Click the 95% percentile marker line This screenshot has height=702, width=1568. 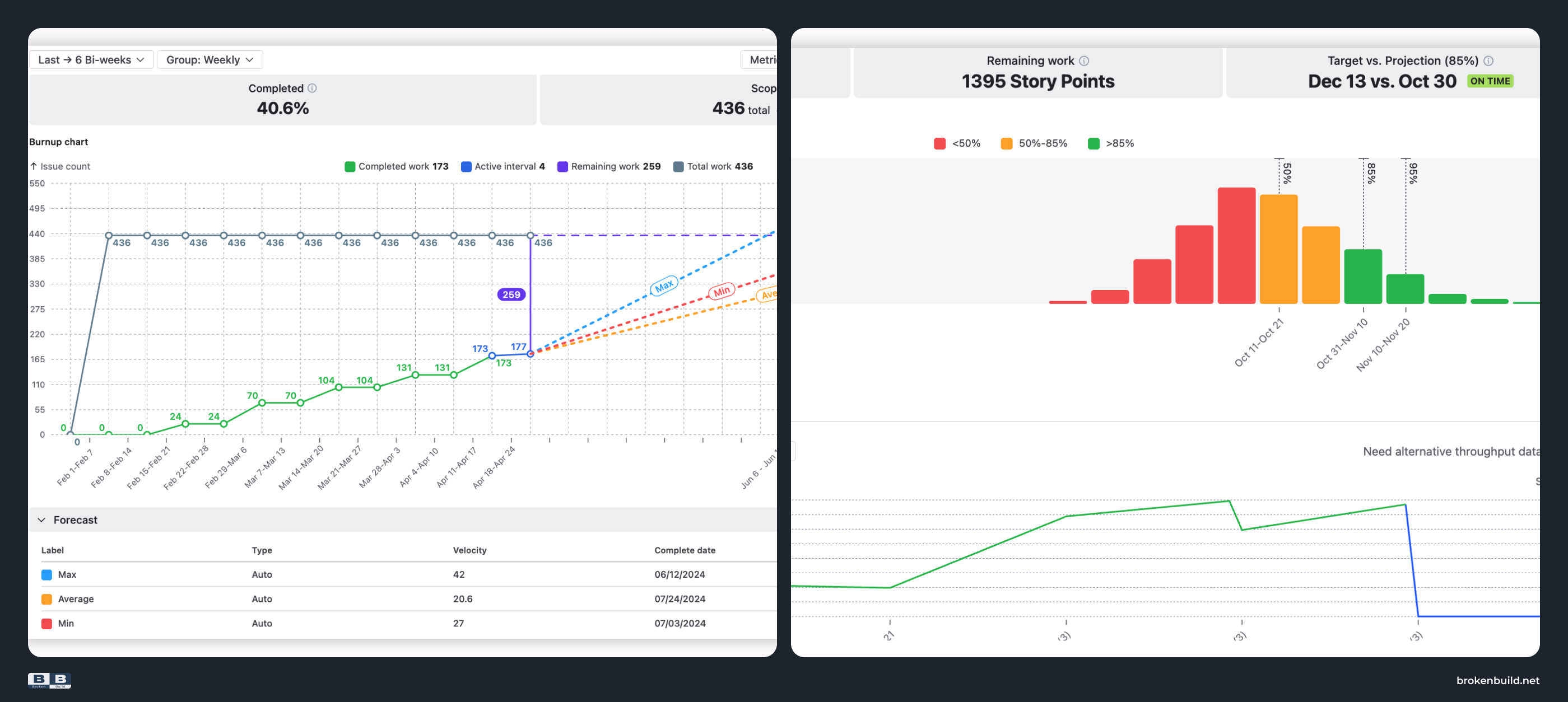tap(1406, 216)
